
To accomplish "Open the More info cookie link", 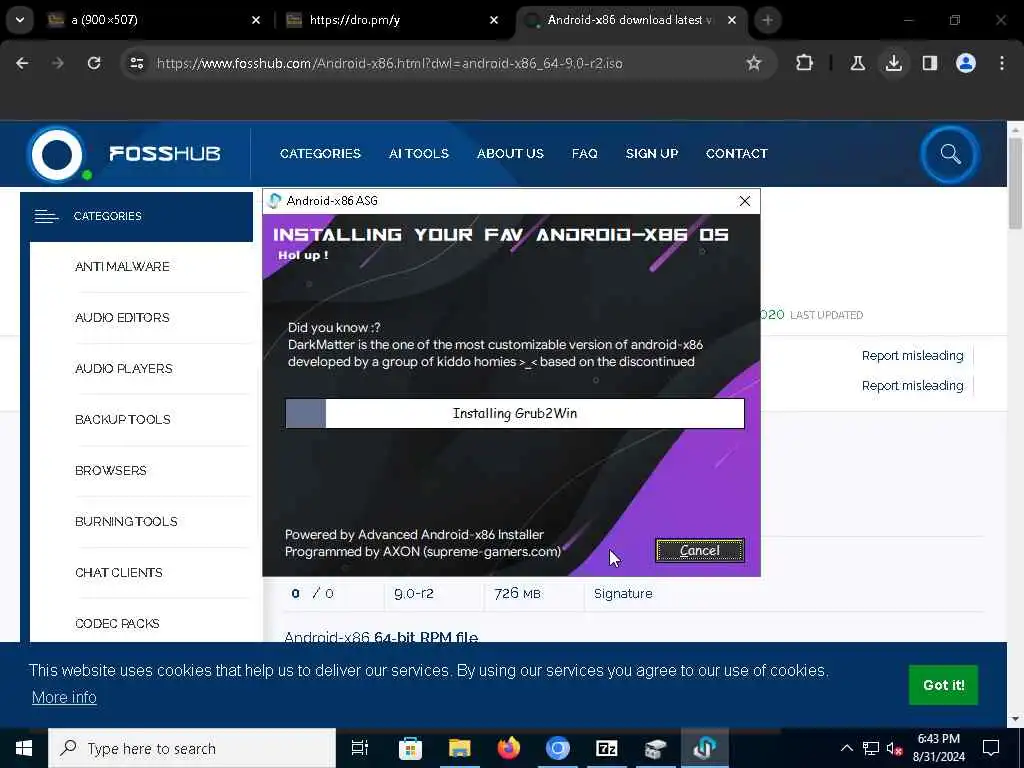I will [64, 697].
